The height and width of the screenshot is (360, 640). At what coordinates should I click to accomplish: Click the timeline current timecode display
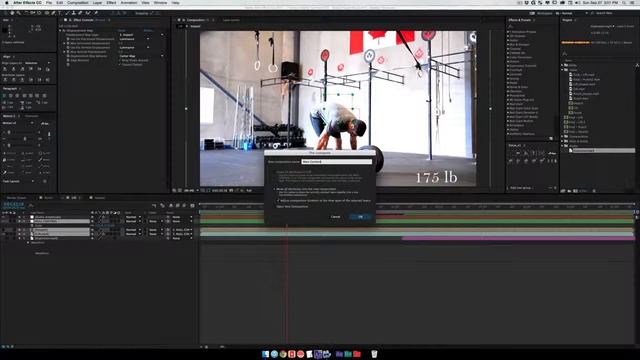click(13, 204)
